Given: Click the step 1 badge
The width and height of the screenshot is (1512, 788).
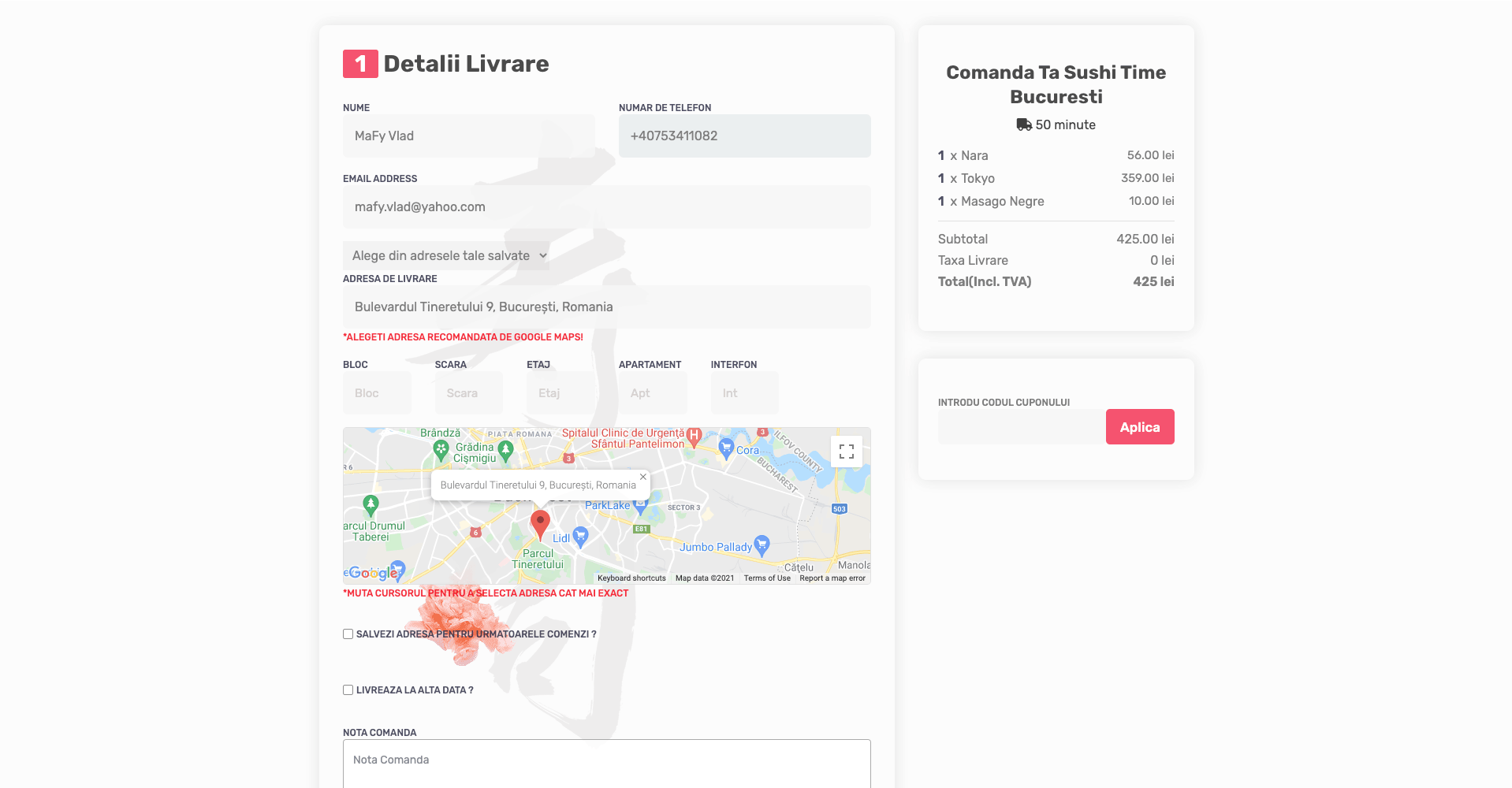Looking at the screenshot, I should point(360,64).
